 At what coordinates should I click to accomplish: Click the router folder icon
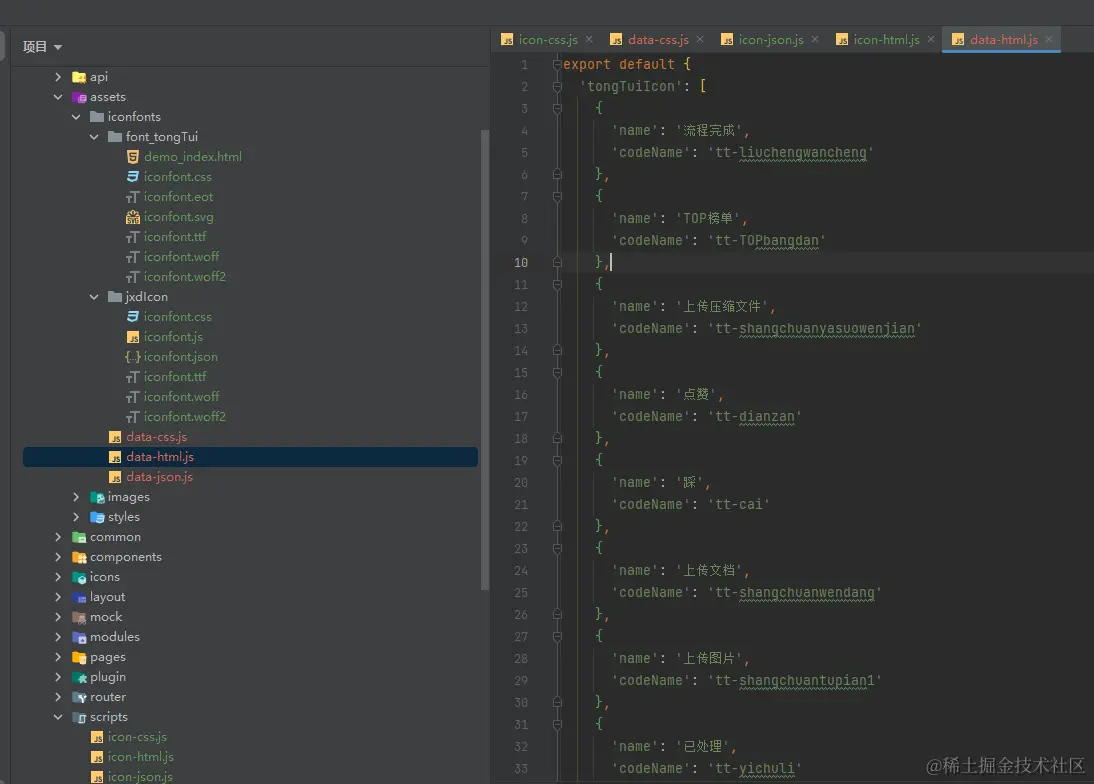pos(79,697)
